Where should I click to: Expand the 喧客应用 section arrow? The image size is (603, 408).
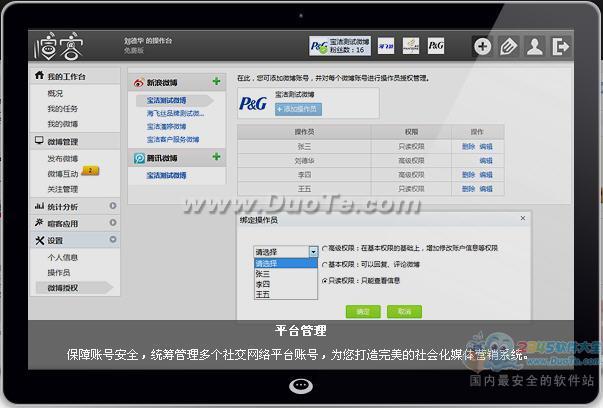point(113,223)
